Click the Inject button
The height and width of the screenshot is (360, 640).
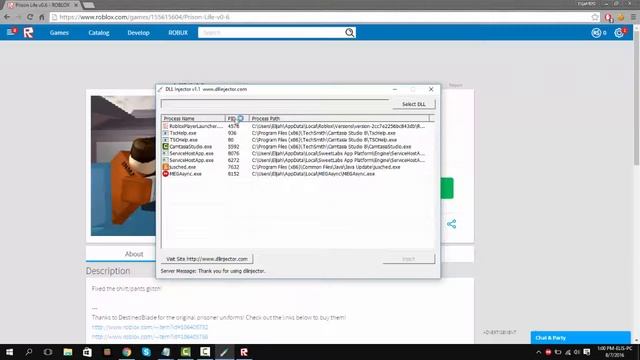coord(409,259)
